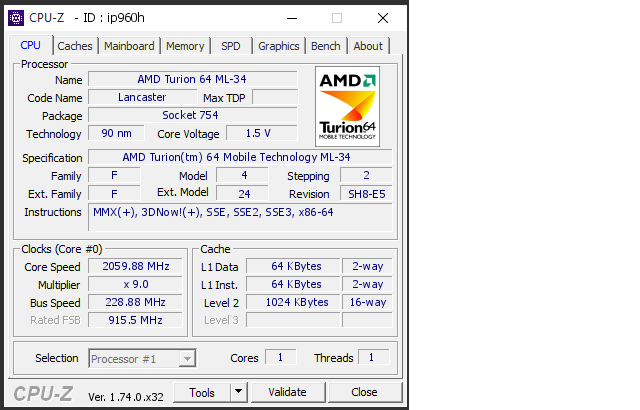Open the Graphics tab
This screenshot has width=640, height=410.
[x=279, y=46]
